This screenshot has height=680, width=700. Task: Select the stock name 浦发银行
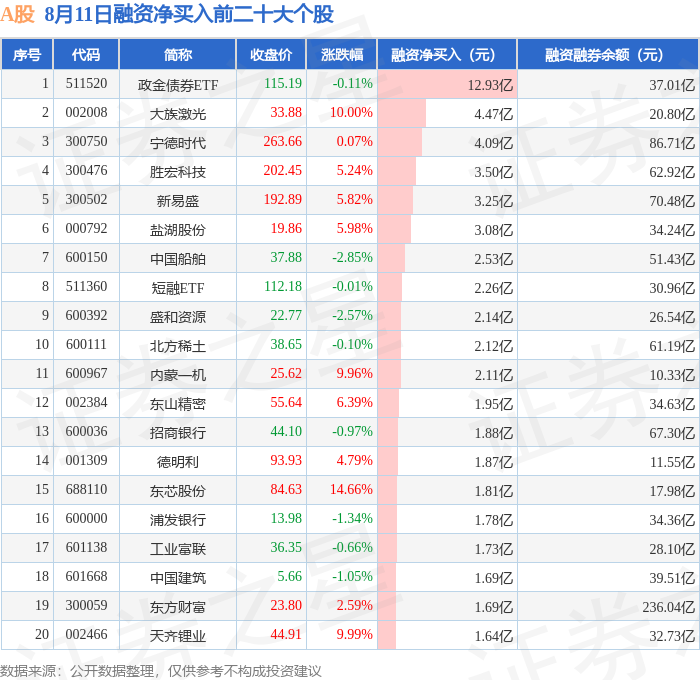tap(178, 520)
